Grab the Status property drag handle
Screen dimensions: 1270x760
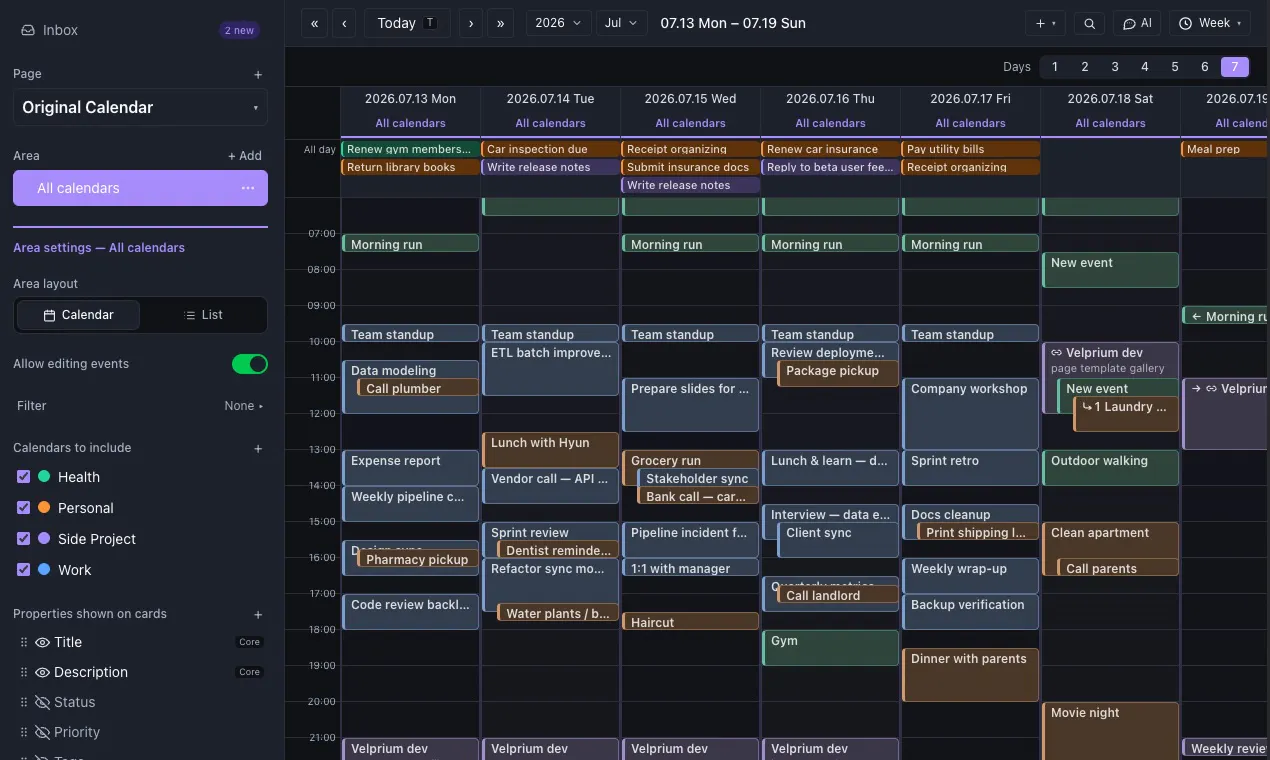(x=24, y=702)
